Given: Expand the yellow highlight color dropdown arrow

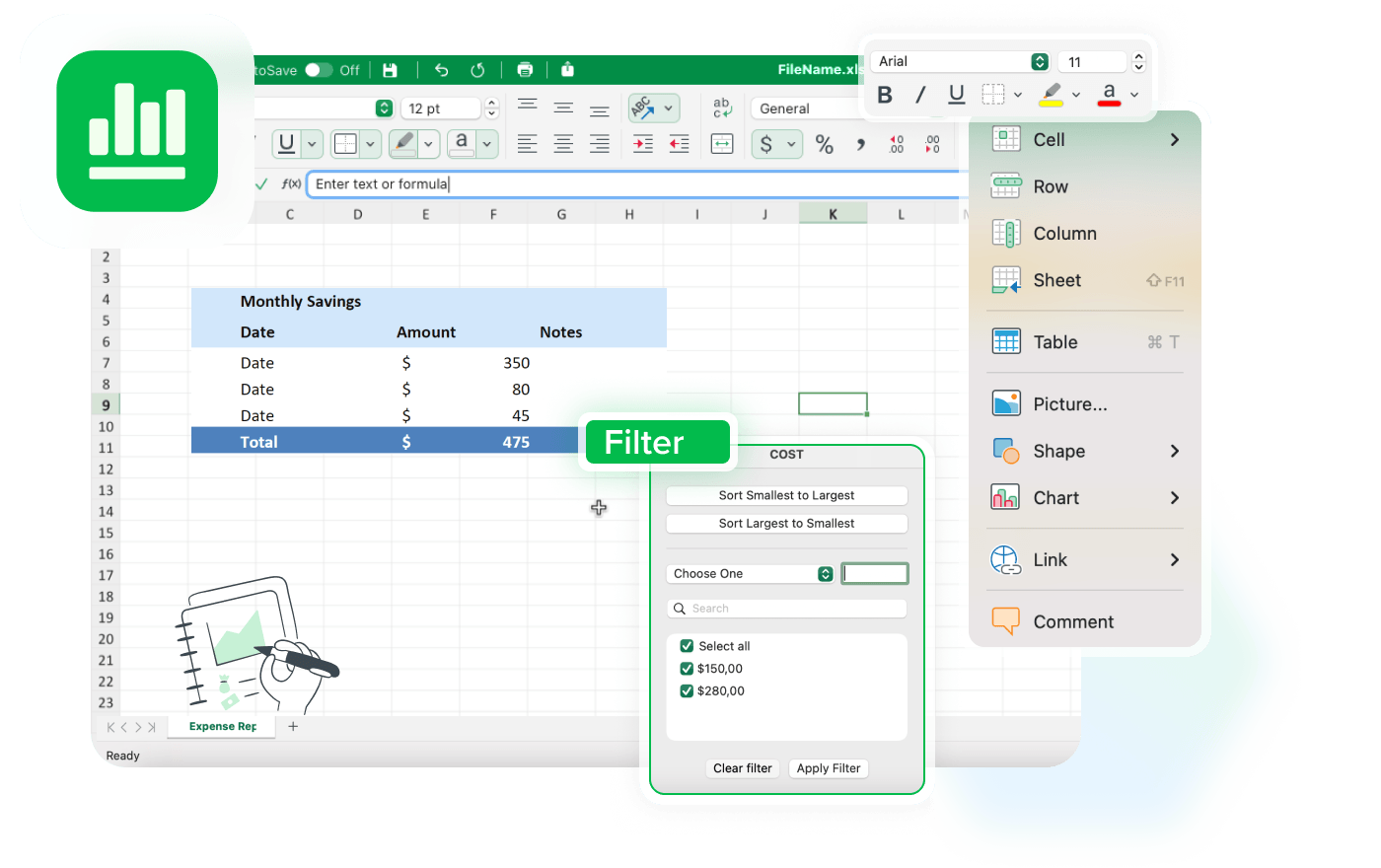Looking at the screenshot, I should [x=1076, y=96].
